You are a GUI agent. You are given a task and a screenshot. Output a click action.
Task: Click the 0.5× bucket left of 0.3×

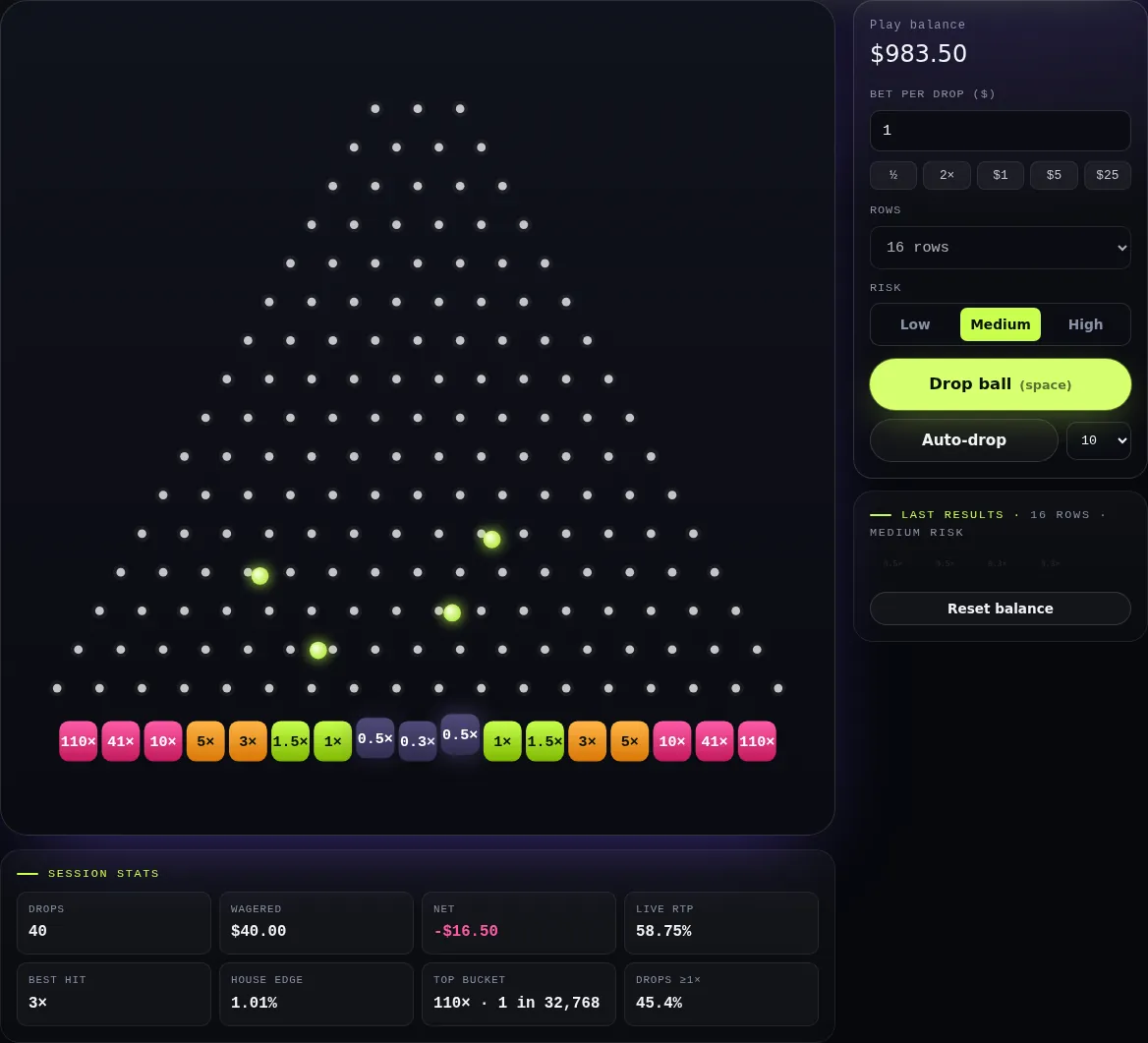pos(374,738)
